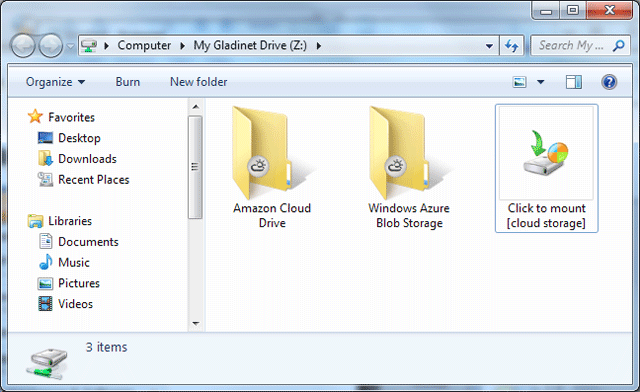The height and width of the screenshot is (392, 640).
Task: Click the Burn toolbar button
Action: click(128, 82)
